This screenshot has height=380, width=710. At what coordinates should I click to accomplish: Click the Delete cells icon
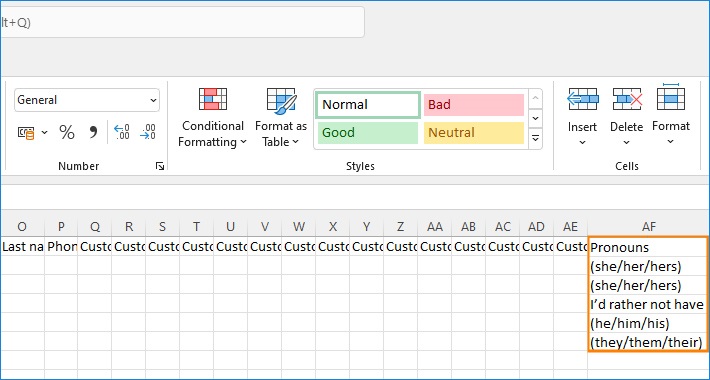point(627,99)
